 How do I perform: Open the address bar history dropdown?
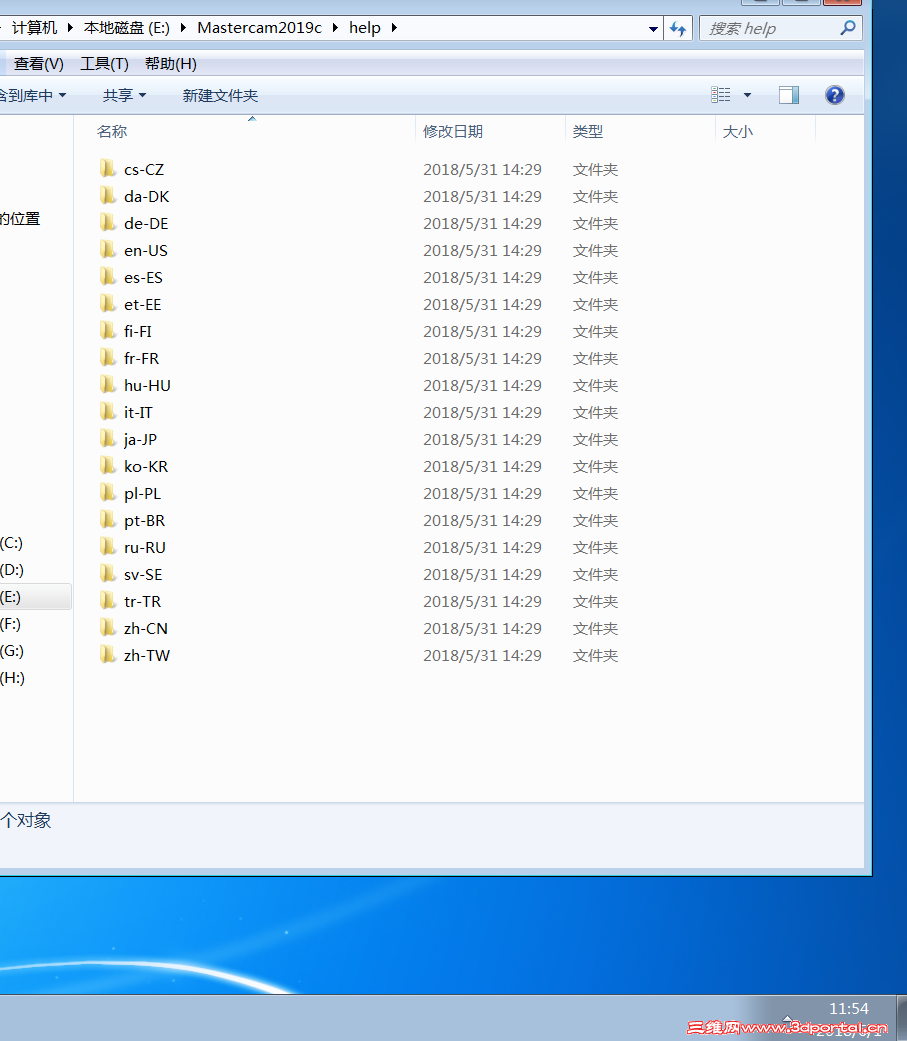[653, 29]
